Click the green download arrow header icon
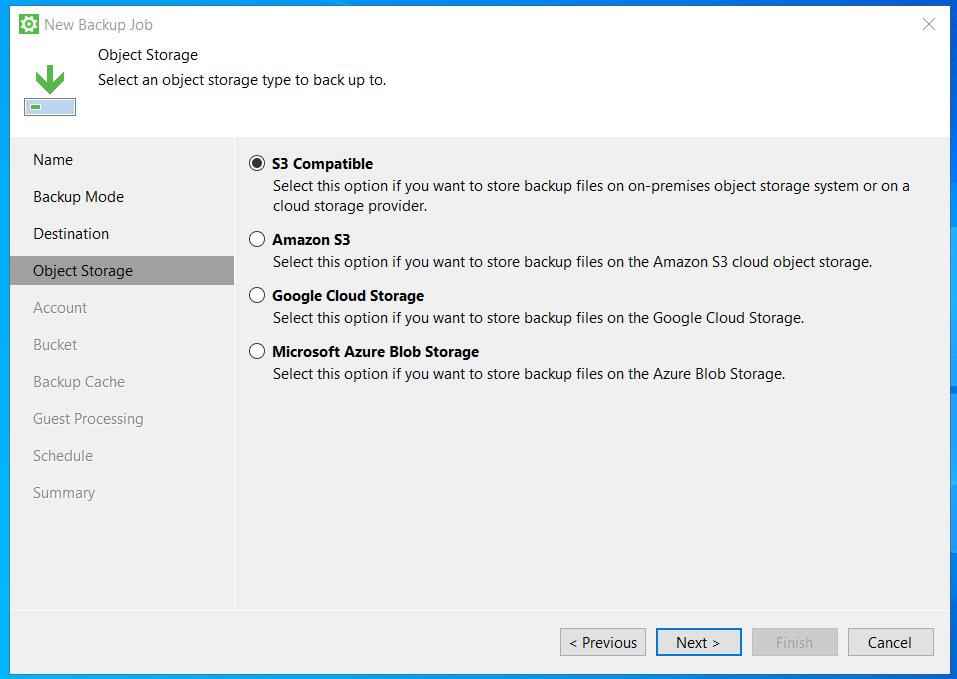Image resolution: width=957 pixels, height=679 pixels. 50,90
